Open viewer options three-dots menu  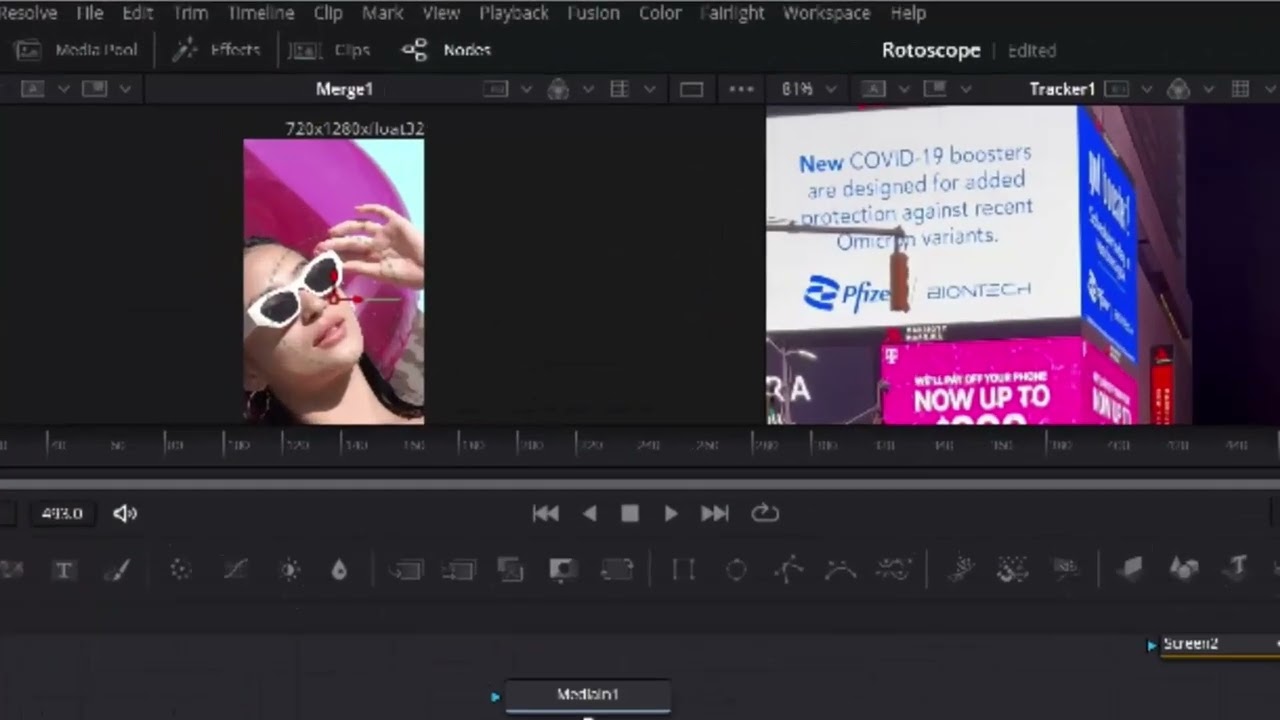(742, 89)
